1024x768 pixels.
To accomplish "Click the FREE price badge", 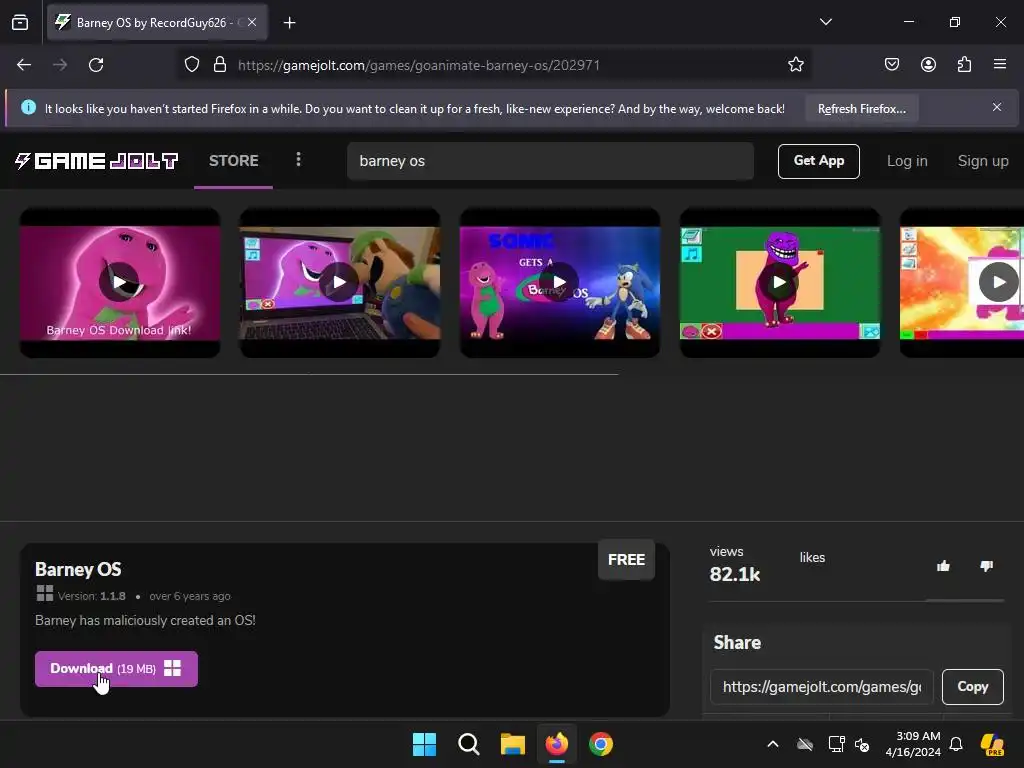I will pyautogui.click(x=626, y=560).
